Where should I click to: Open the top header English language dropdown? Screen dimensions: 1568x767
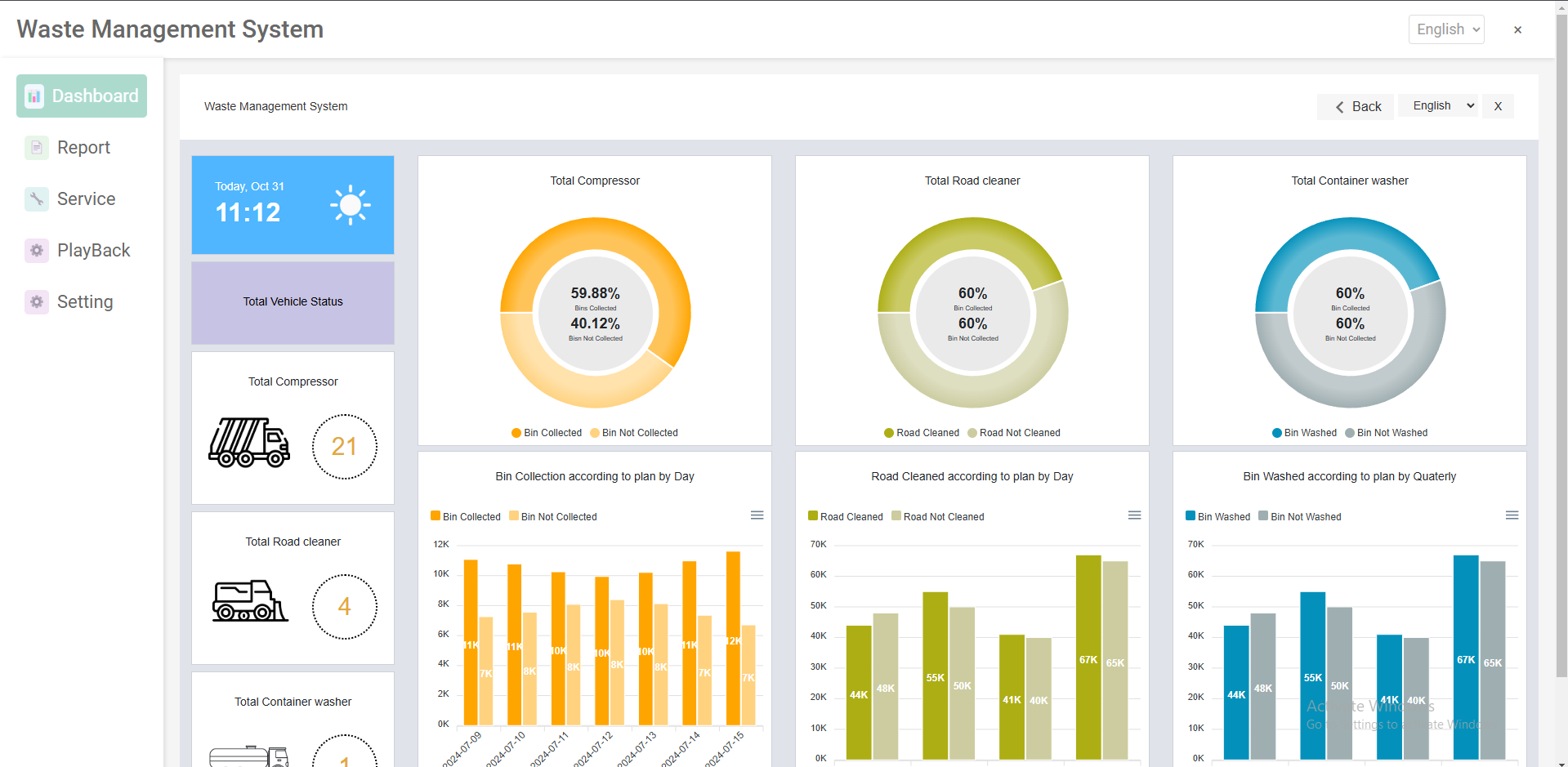(1446, 29)
